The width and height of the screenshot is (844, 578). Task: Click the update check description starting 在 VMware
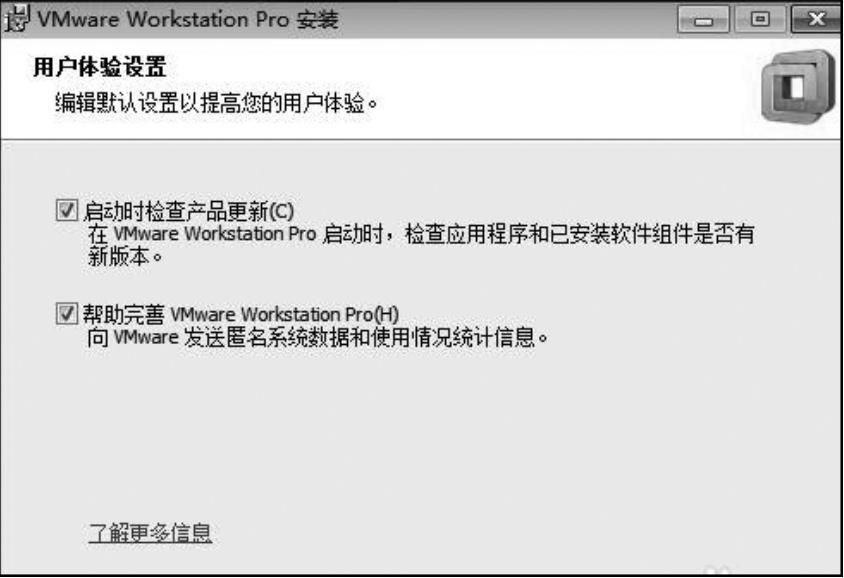click(421, 234)
